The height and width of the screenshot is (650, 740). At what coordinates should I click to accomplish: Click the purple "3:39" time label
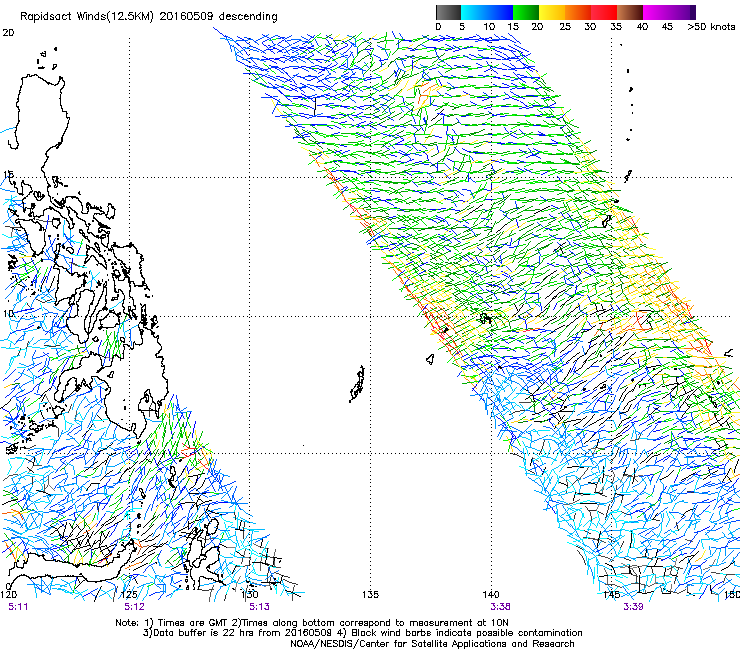(x=633, y=607)
